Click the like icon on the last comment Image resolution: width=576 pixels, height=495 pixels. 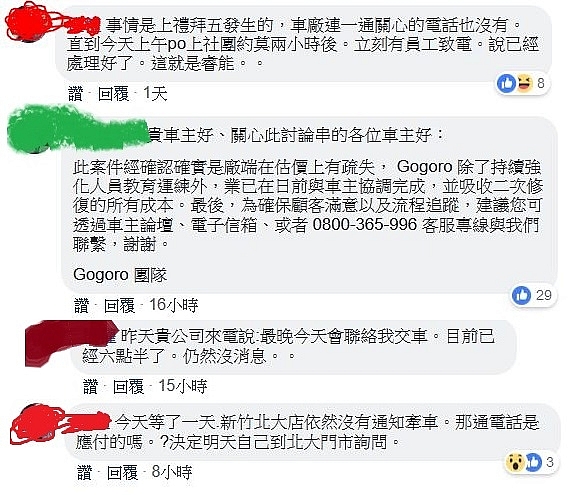pos(533,462)
